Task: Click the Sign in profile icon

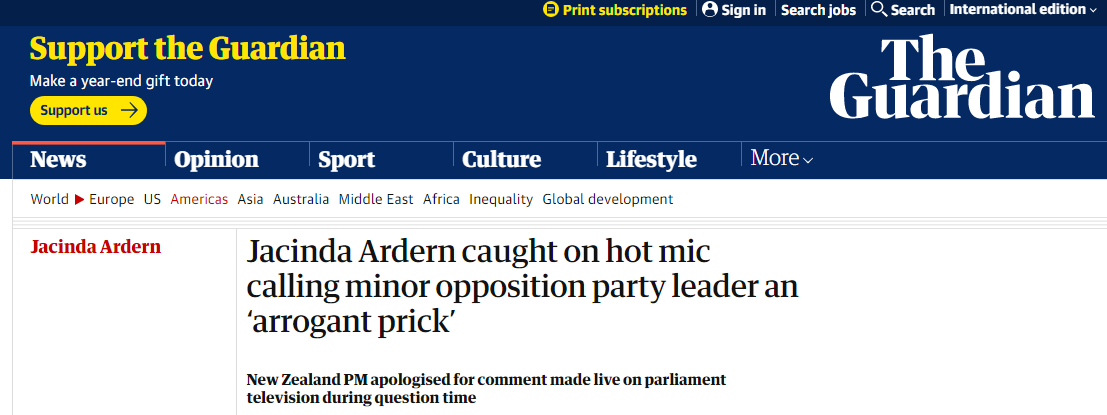Action: click(x=710, y=10)
